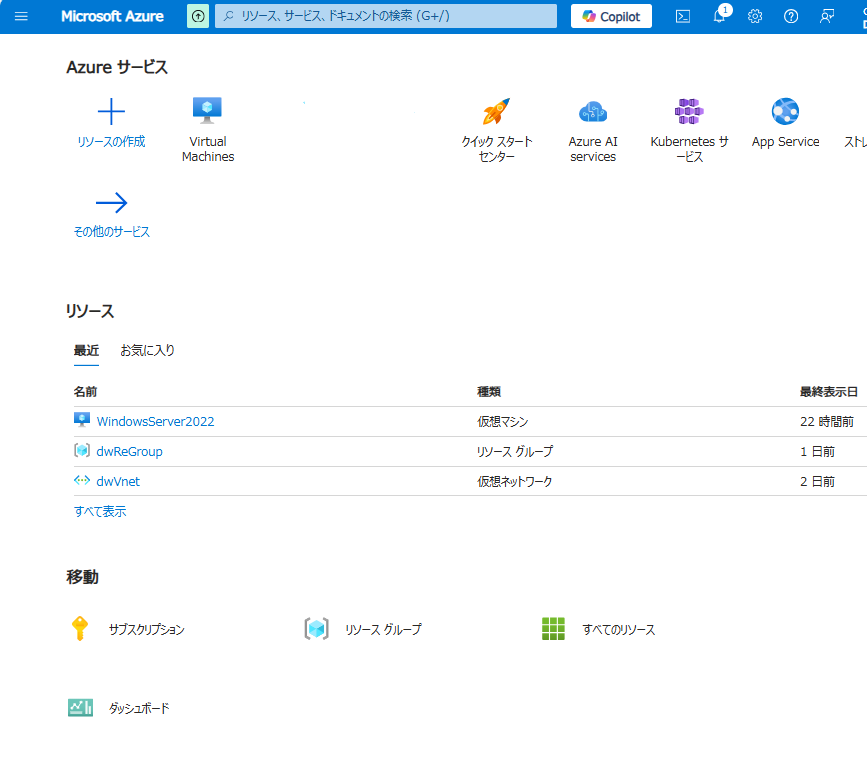Open the dwReGroup resource link
Viewport: 867px width, 757px height.
[129, 451]
